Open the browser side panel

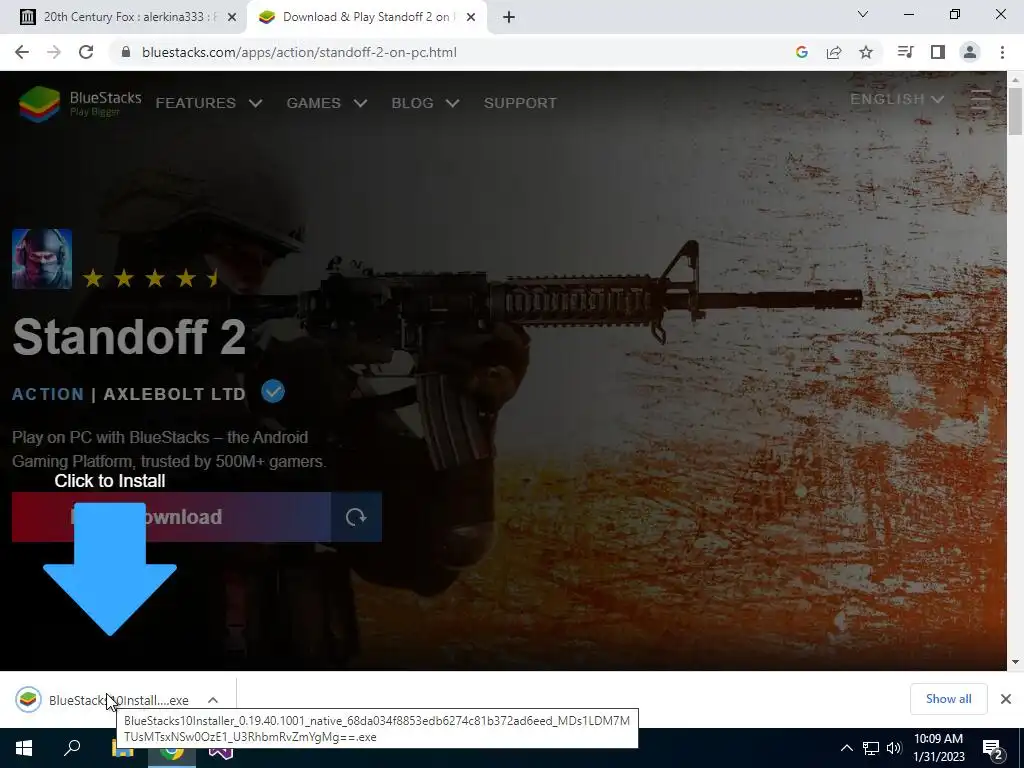click(x=938, y=52)
